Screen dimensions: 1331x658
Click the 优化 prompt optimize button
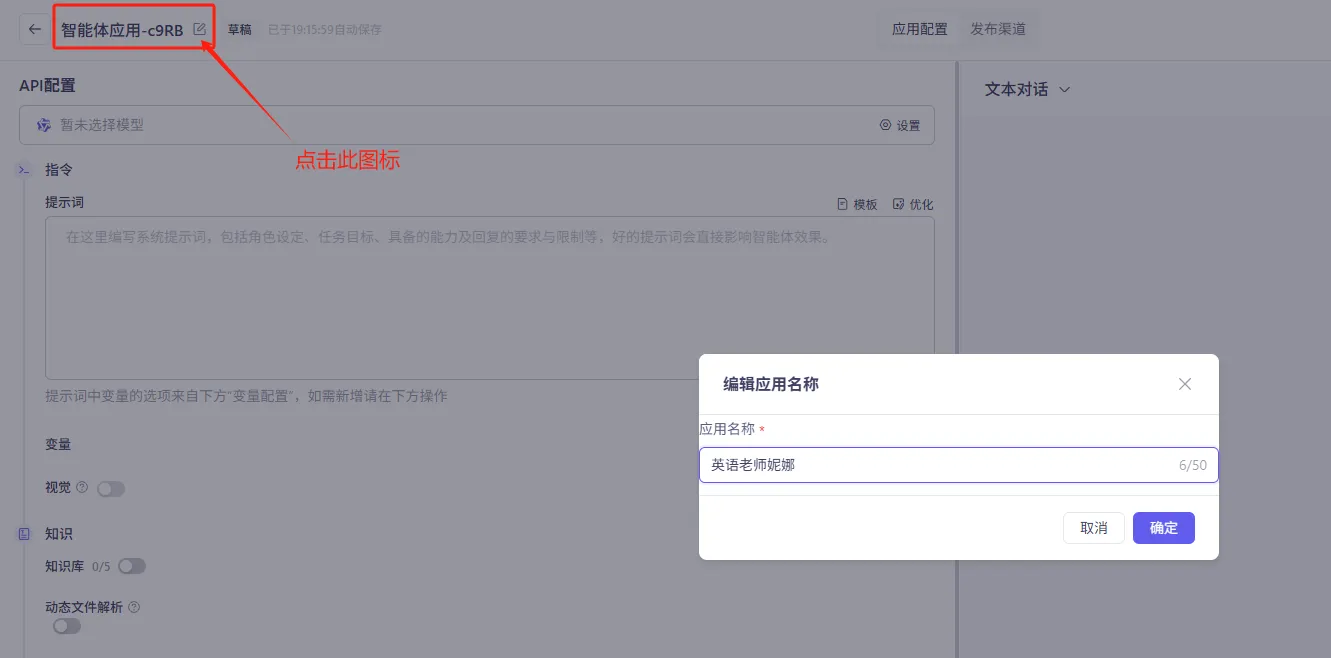(913, 204)
